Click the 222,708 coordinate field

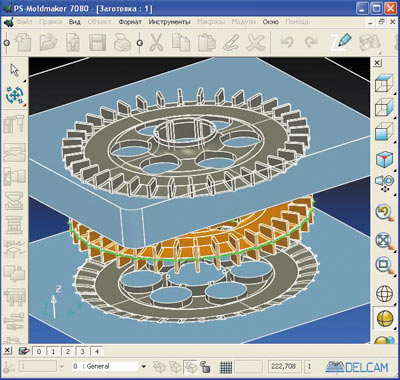coord(284,367)
